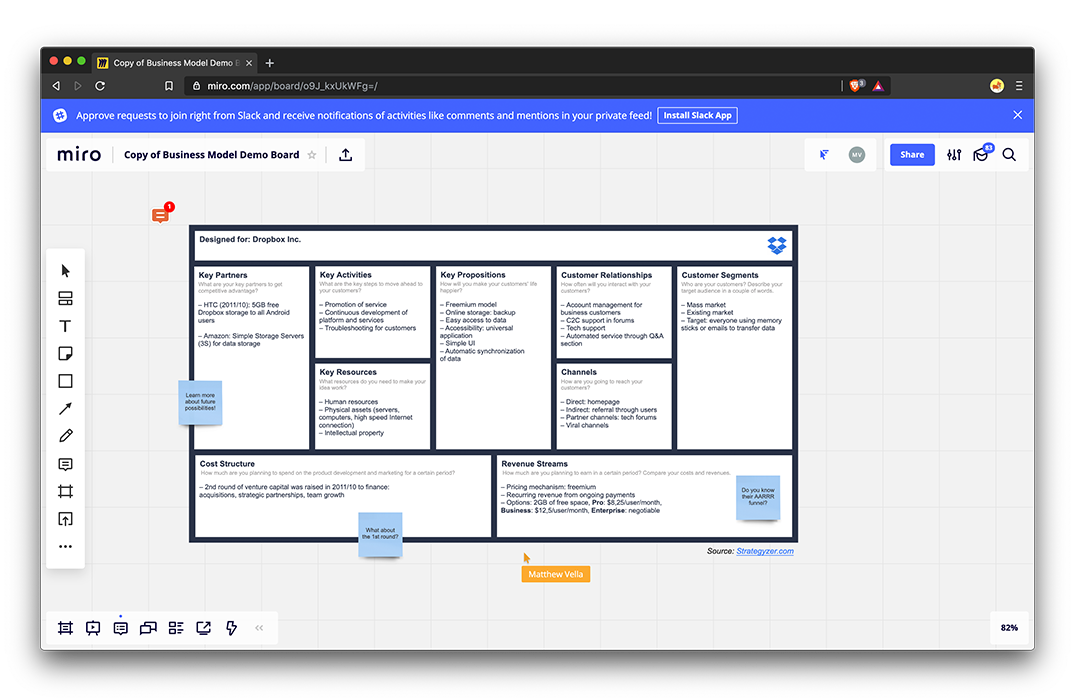Viewport: 1071px width, 698px height.
Task: Click the Key Activities heading
Action: (x=346, y=275)
